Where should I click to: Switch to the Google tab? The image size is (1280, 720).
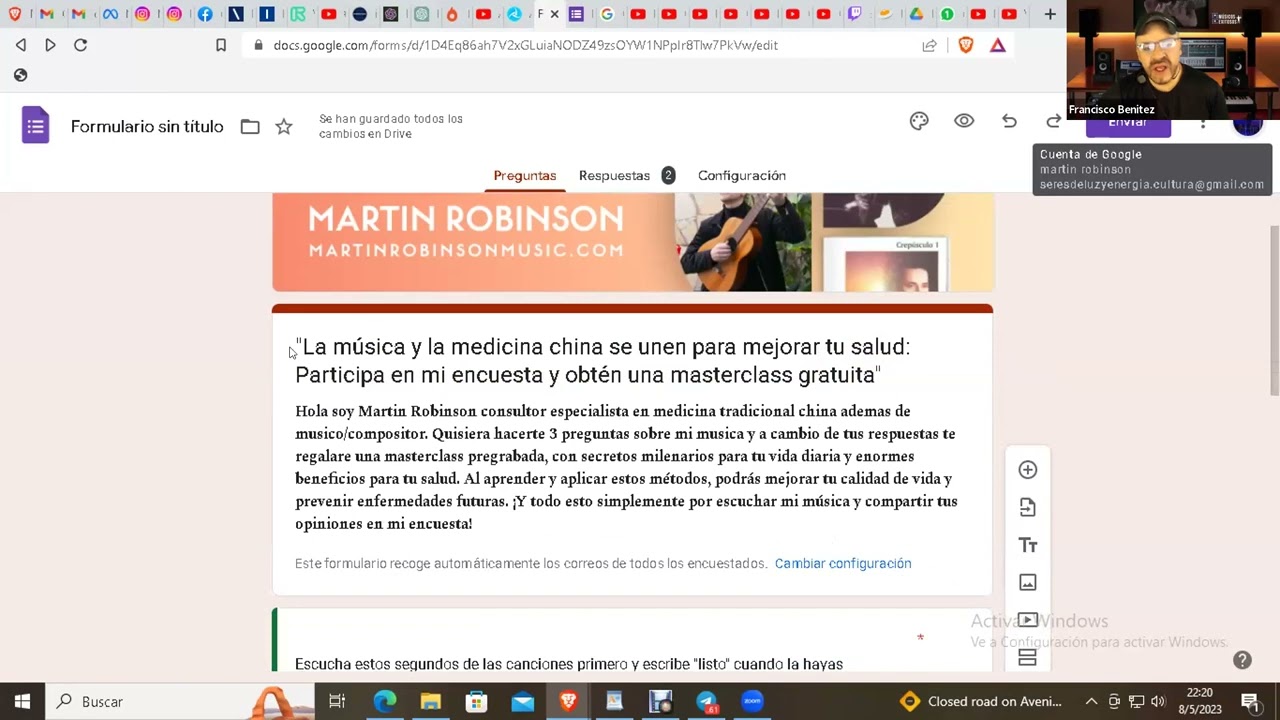607,14
